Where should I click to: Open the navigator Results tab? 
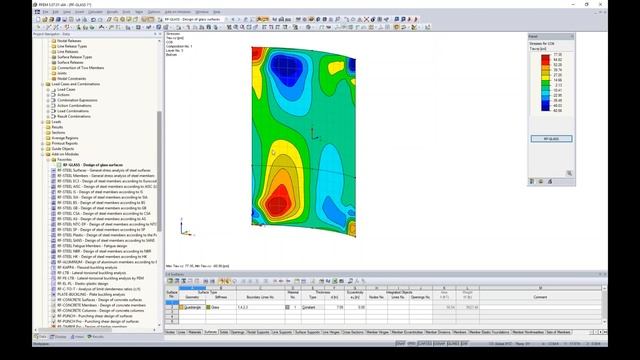click(96, 337)
